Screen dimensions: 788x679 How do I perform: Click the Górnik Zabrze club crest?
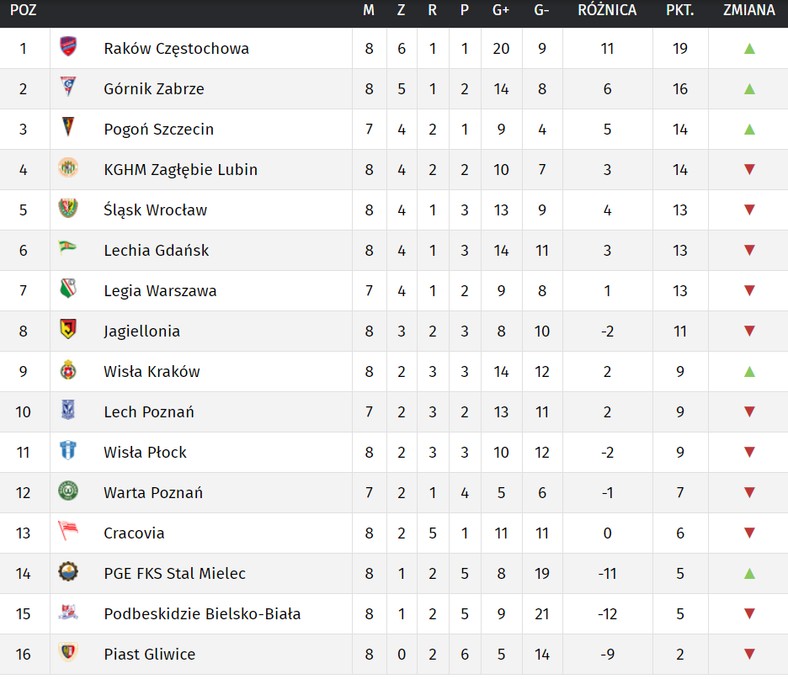click(68, 86)
